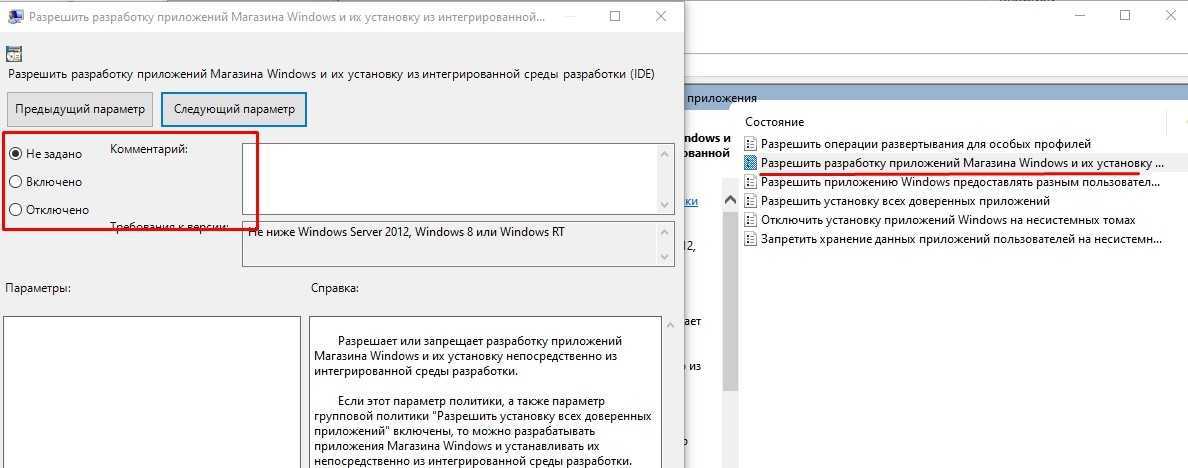Click inside the "Комментарий" text box
This screenshot has width=1188, height=468.
pyautogui.click(x=450, y=178)
